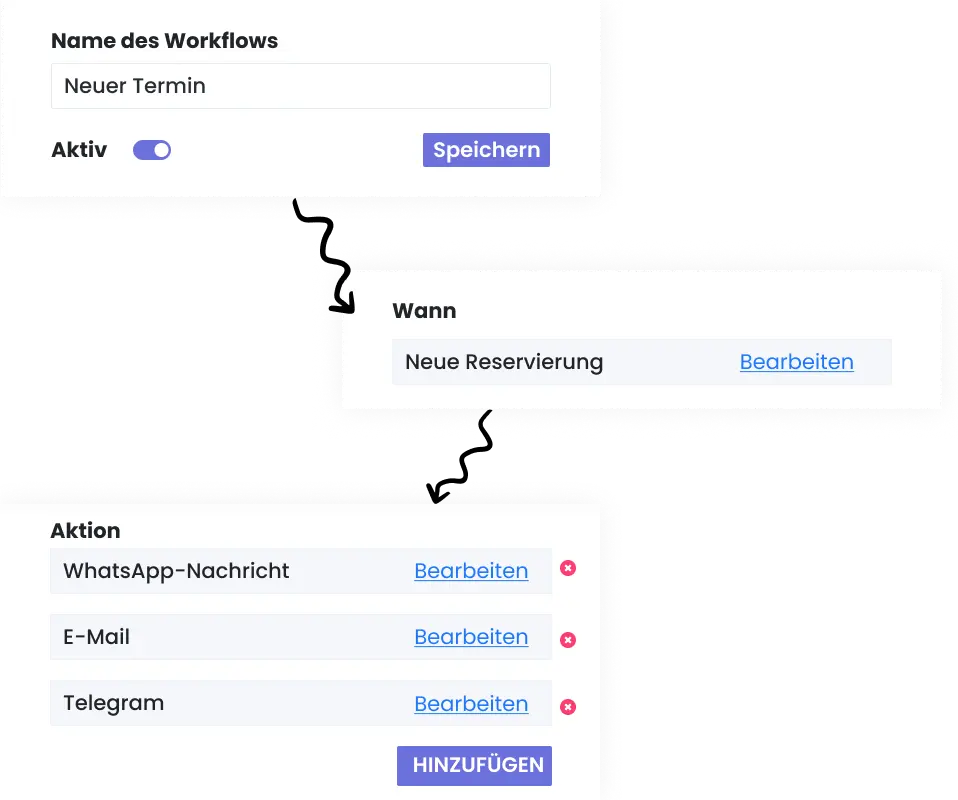
Task: Select the Neue Reservierung trigger row
Action: click(x=504, y=362)
